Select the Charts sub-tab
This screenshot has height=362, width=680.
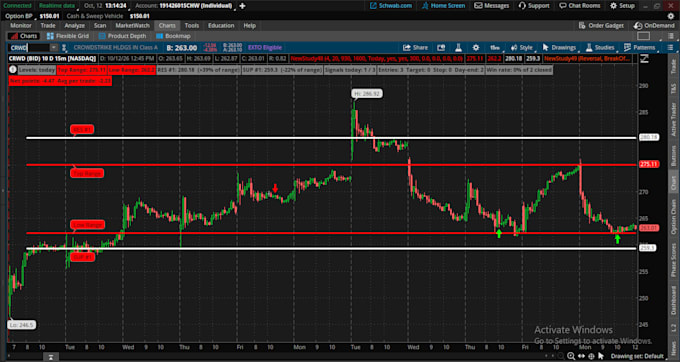pos(24,36)
